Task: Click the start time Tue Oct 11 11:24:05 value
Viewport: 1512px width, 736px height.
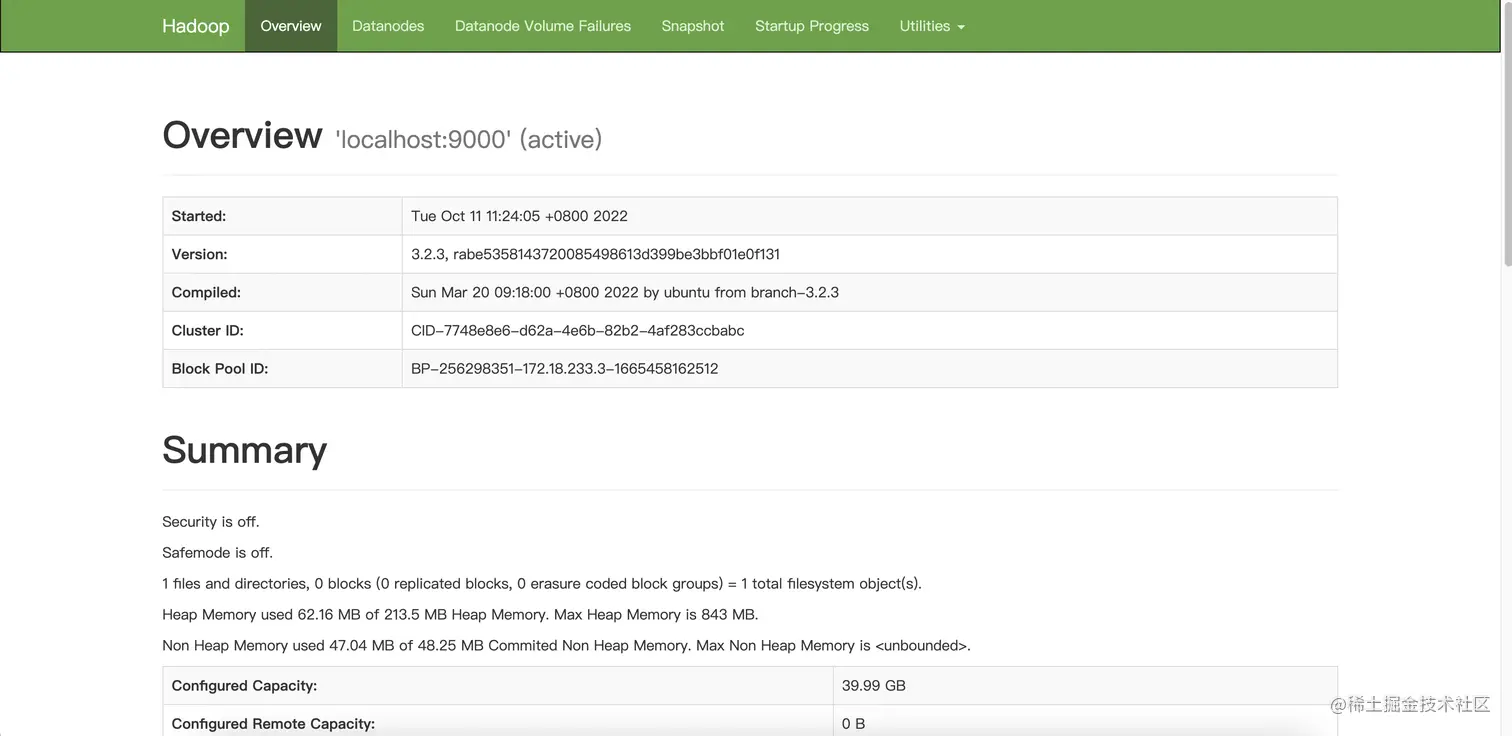Action: coord(519,216)
